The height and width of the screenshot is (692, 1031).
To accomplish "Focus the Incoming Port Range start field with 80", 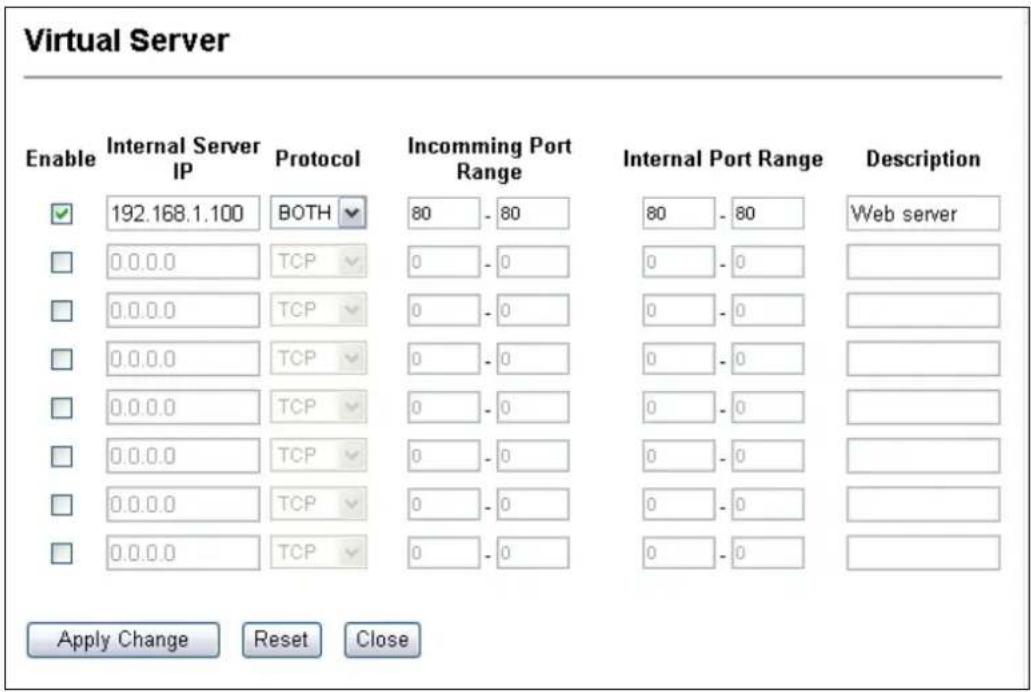I will click(443, 213).
